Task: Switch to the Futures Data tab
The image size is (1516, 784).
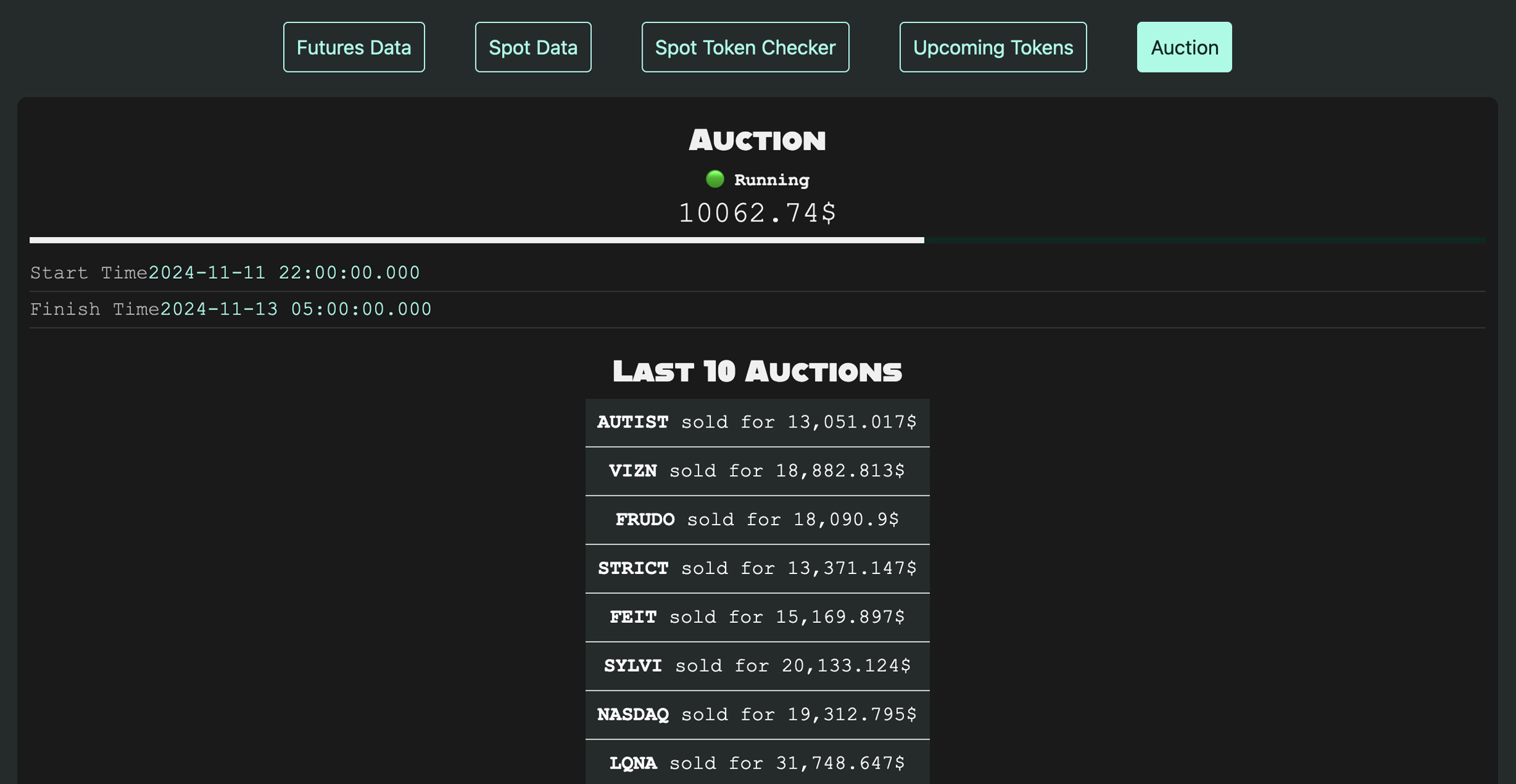Action: coord(354,46)
